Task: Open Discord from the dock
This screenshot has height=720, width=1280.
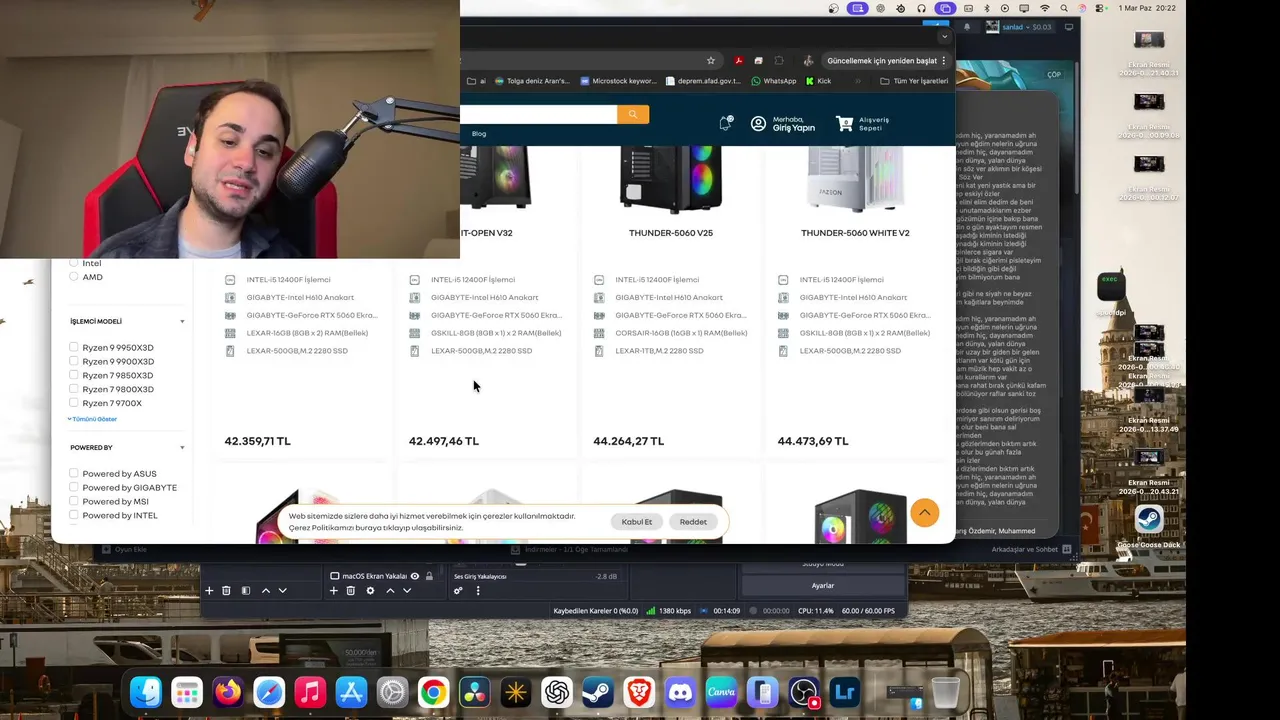Action: (x=680, y=692)
